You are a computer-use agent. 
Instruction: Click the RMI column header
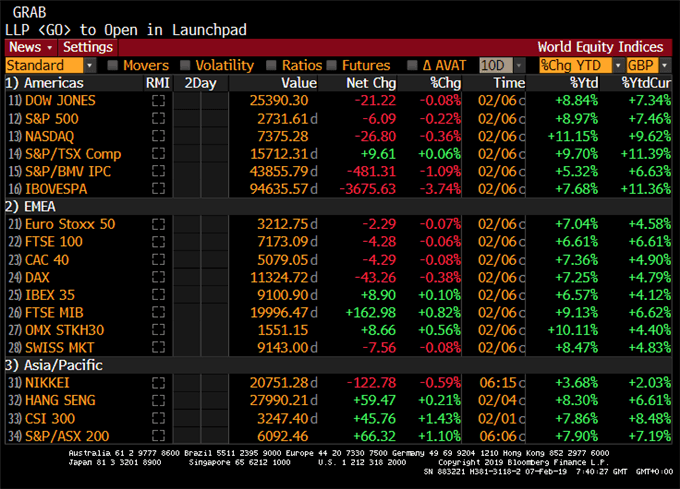[x=158, y=83]
